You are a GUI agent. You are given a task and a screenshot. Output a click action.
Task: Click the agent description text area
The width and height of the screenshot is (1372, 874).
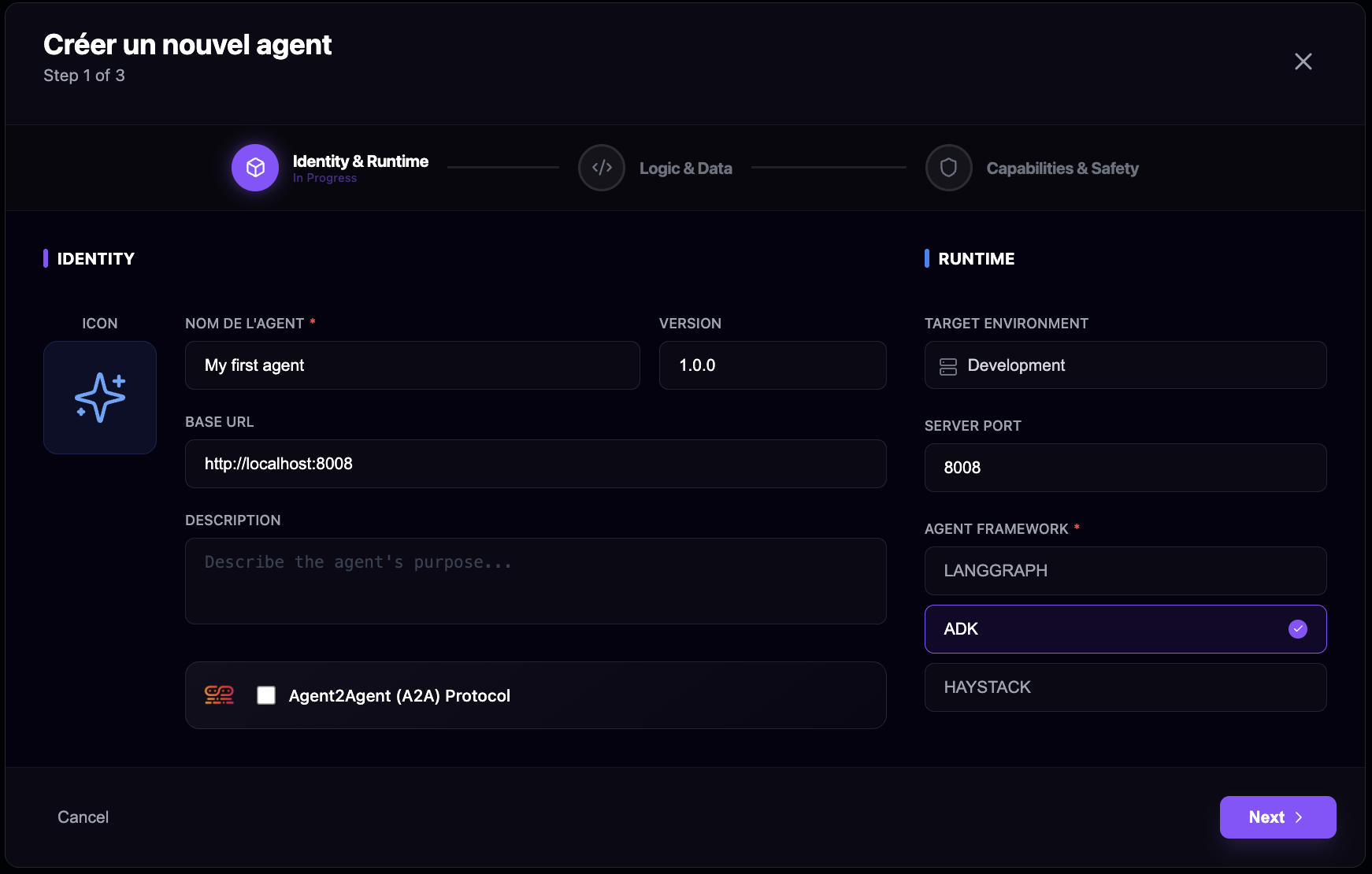tap(536, 581)
